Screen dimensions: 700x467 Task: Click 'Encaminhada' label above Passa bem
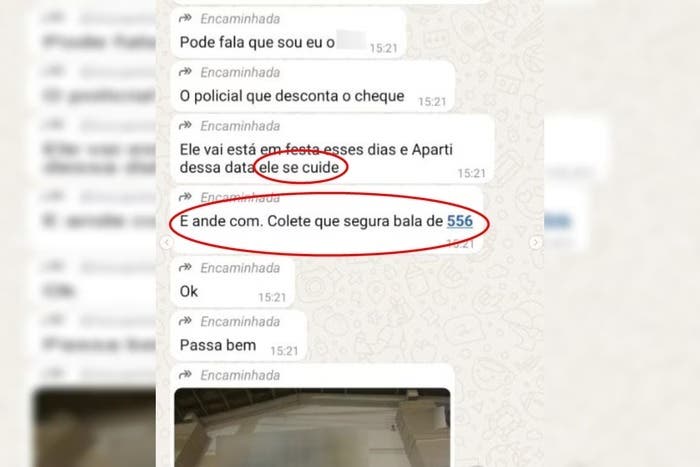pos(240,321)
